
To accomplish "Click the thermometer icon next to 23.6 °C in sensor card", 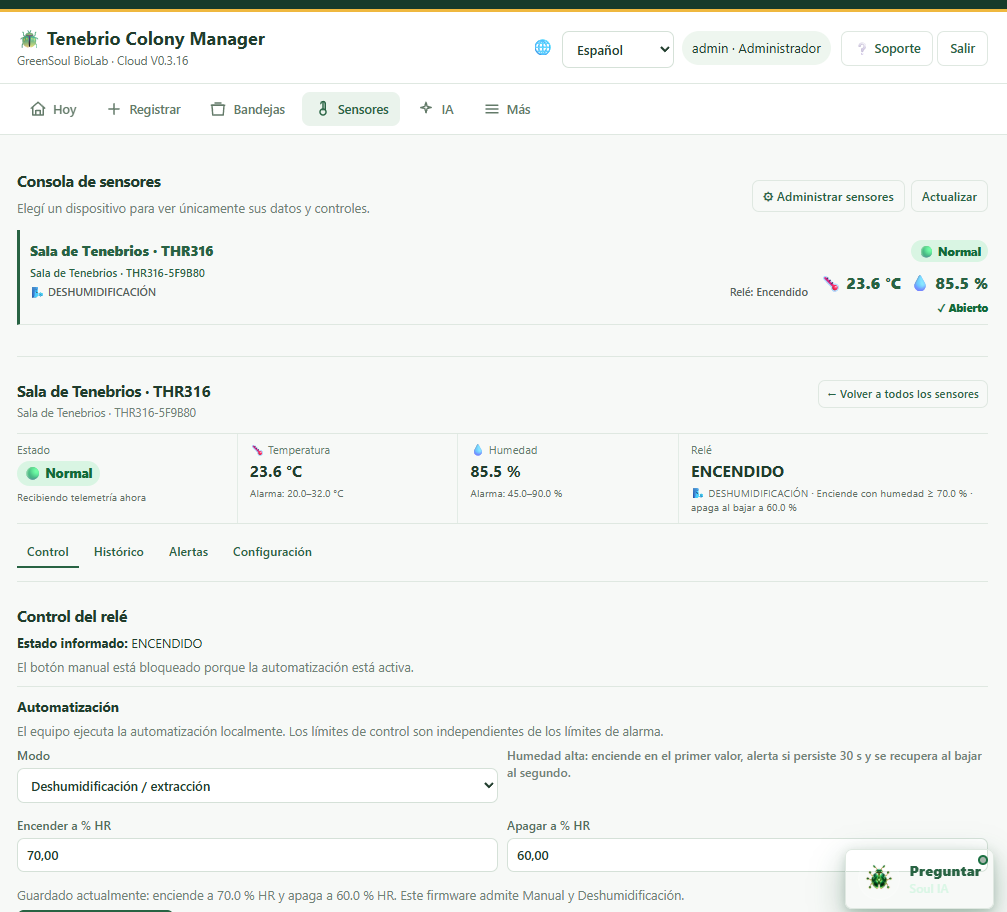I will point(831,283).
